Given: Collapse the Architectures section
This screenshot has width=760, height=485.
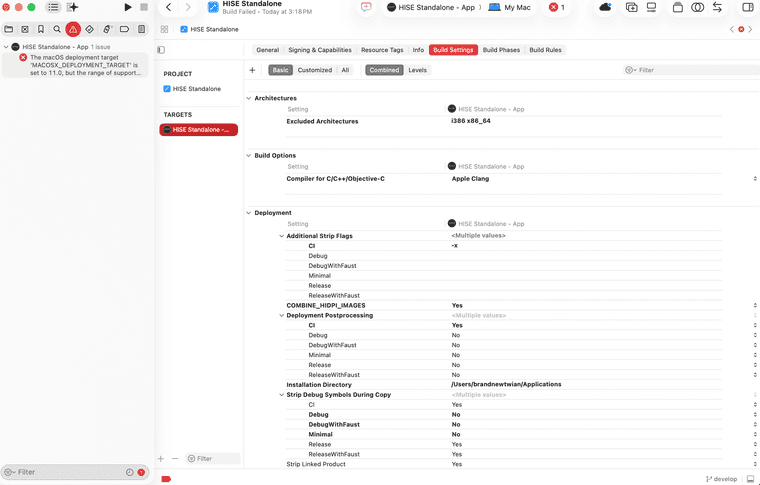Looking at the screenshot, I should 249,98.
